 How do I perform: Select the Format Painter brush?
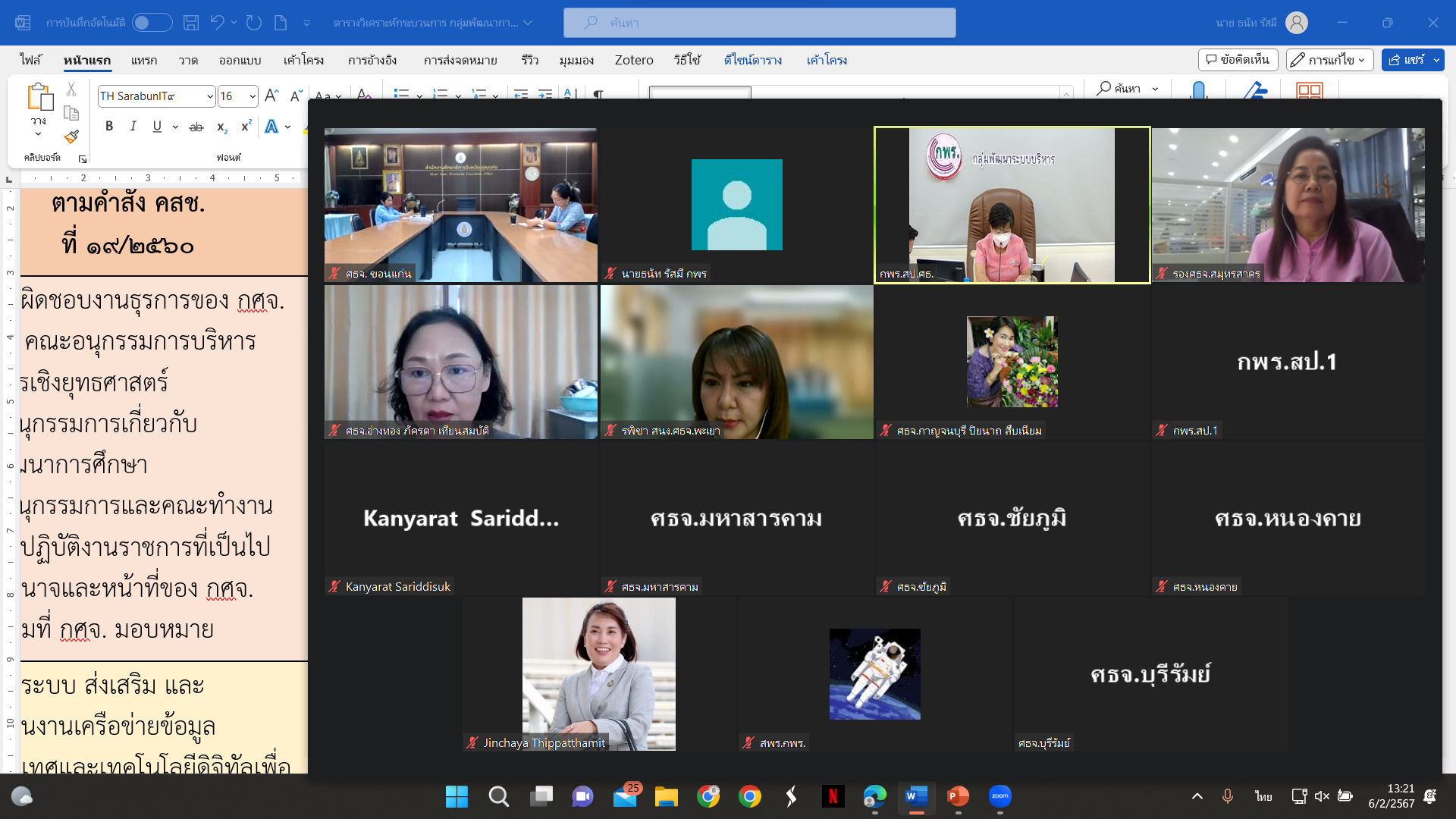point(71,137)
